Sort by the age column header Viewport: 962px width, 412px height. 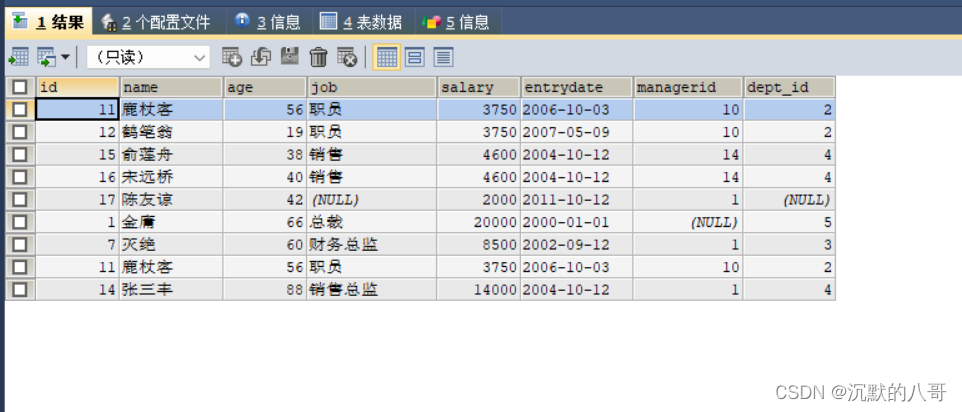(x=265, y=87)
